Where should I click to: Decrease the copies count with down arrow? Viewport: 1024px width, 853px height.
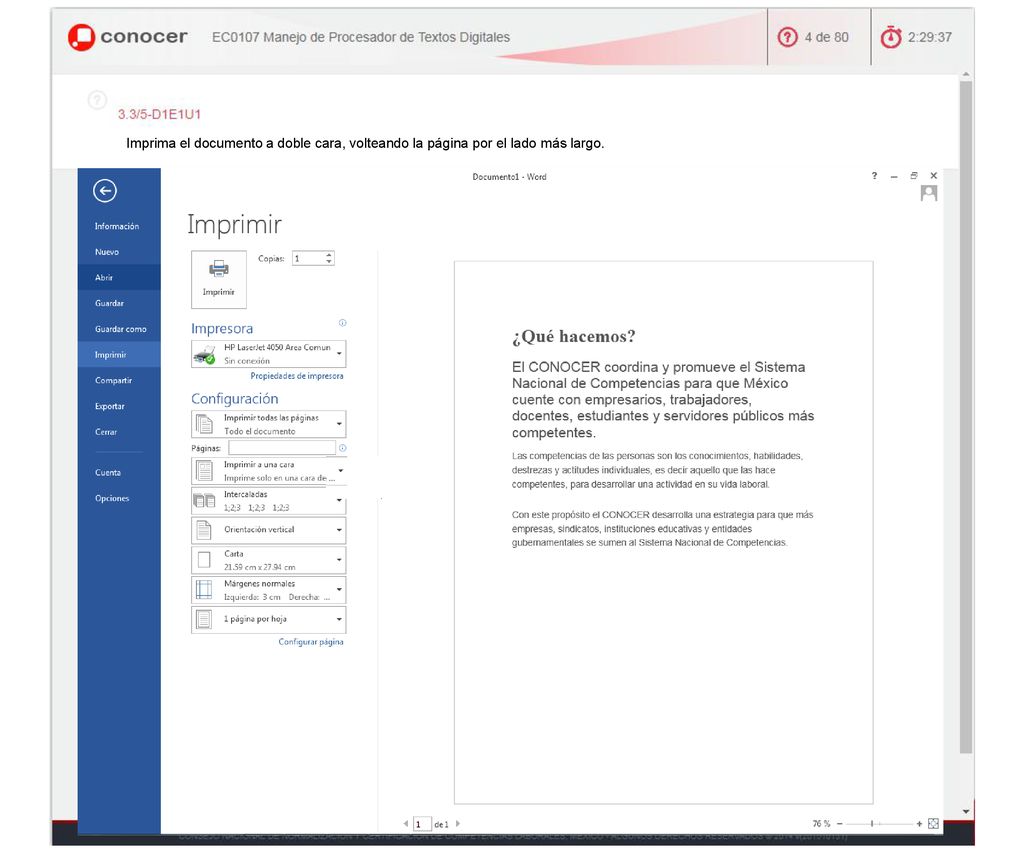[x=329, y=262]
